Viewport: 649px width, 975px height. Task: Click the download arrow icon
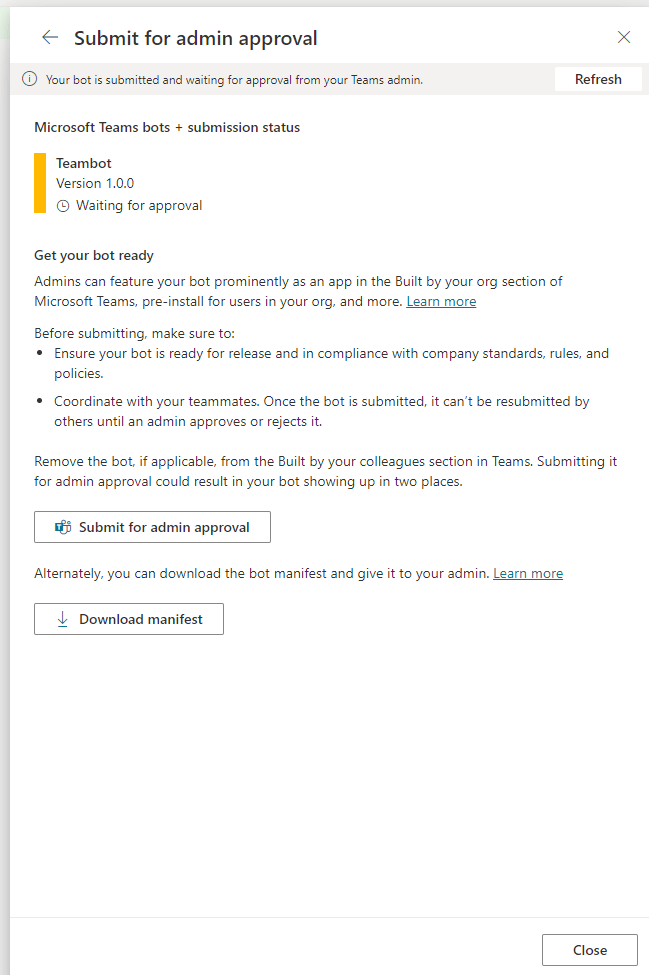(63, 619)
